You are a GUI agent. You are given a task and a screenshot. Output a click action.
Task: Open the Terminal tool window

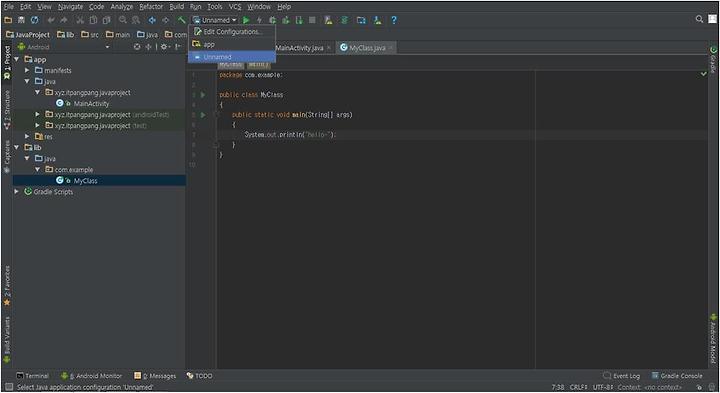pos(32,376)
